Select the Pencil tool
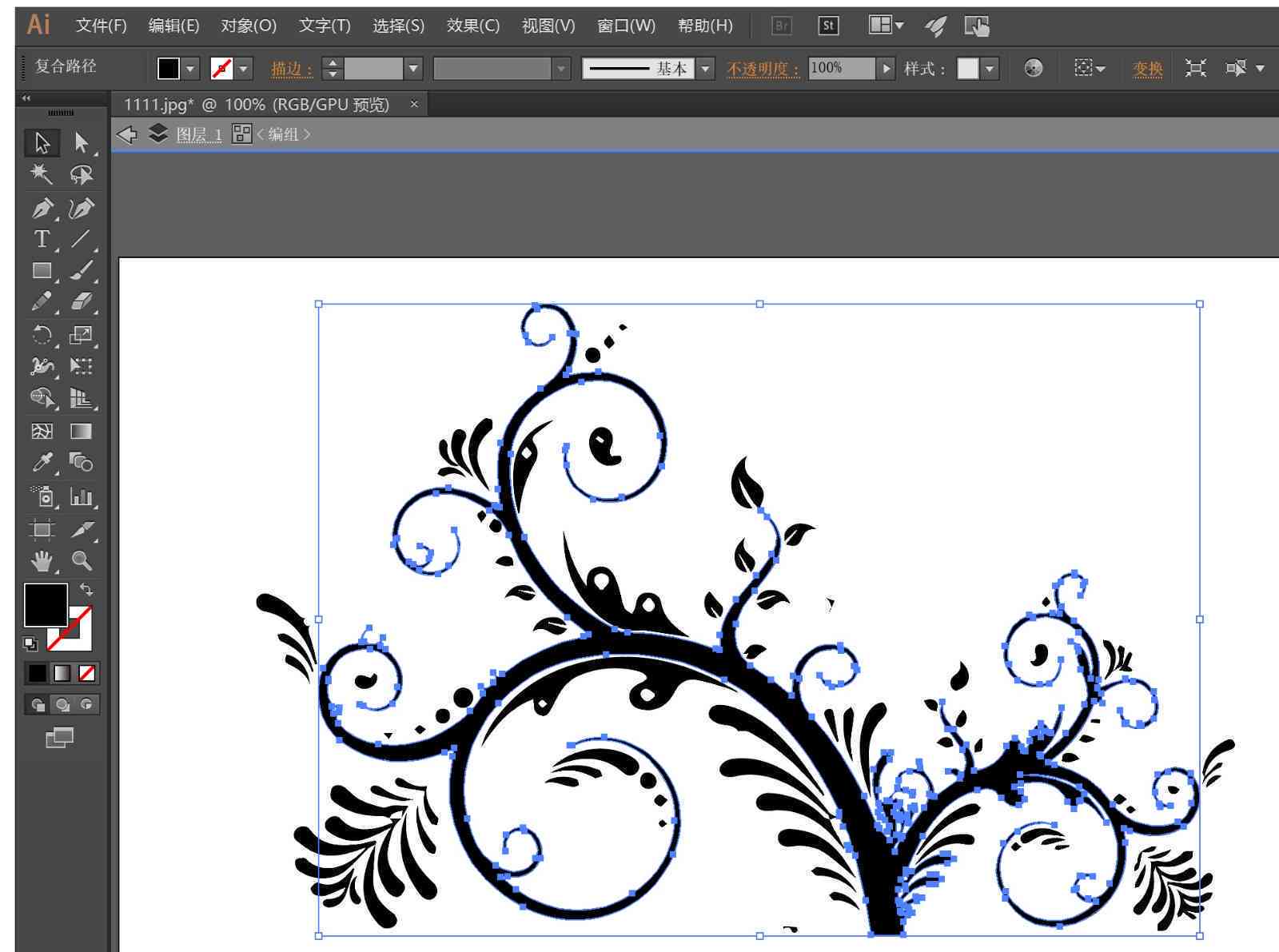 click(42, 302)
